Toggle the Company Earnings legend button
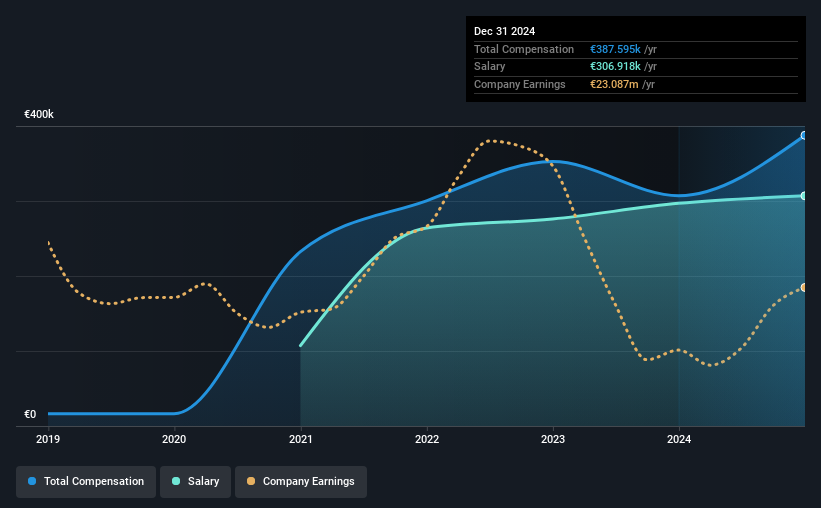The width and height of the screenshot is (821, 508). [x=301, y=481]
